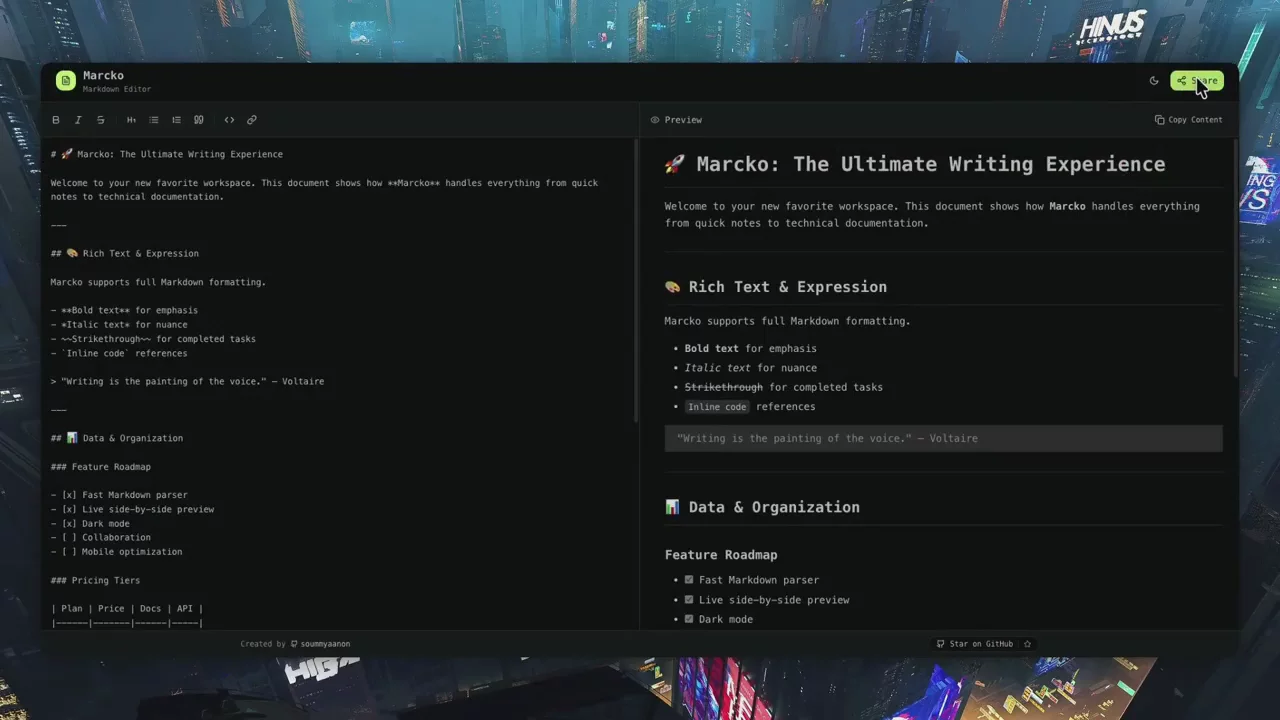Click editor line '## 📊 Data & Organization'
Screen dimensions: 1280x720
click(117, 438)
